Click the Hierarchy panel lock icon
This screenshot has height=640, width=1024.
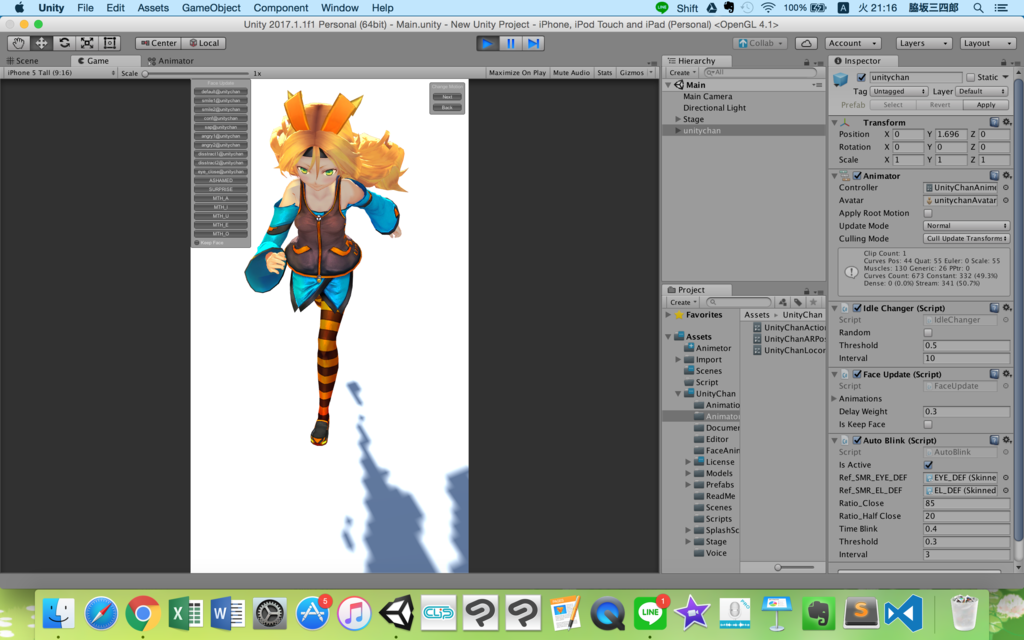coord(806,62)
